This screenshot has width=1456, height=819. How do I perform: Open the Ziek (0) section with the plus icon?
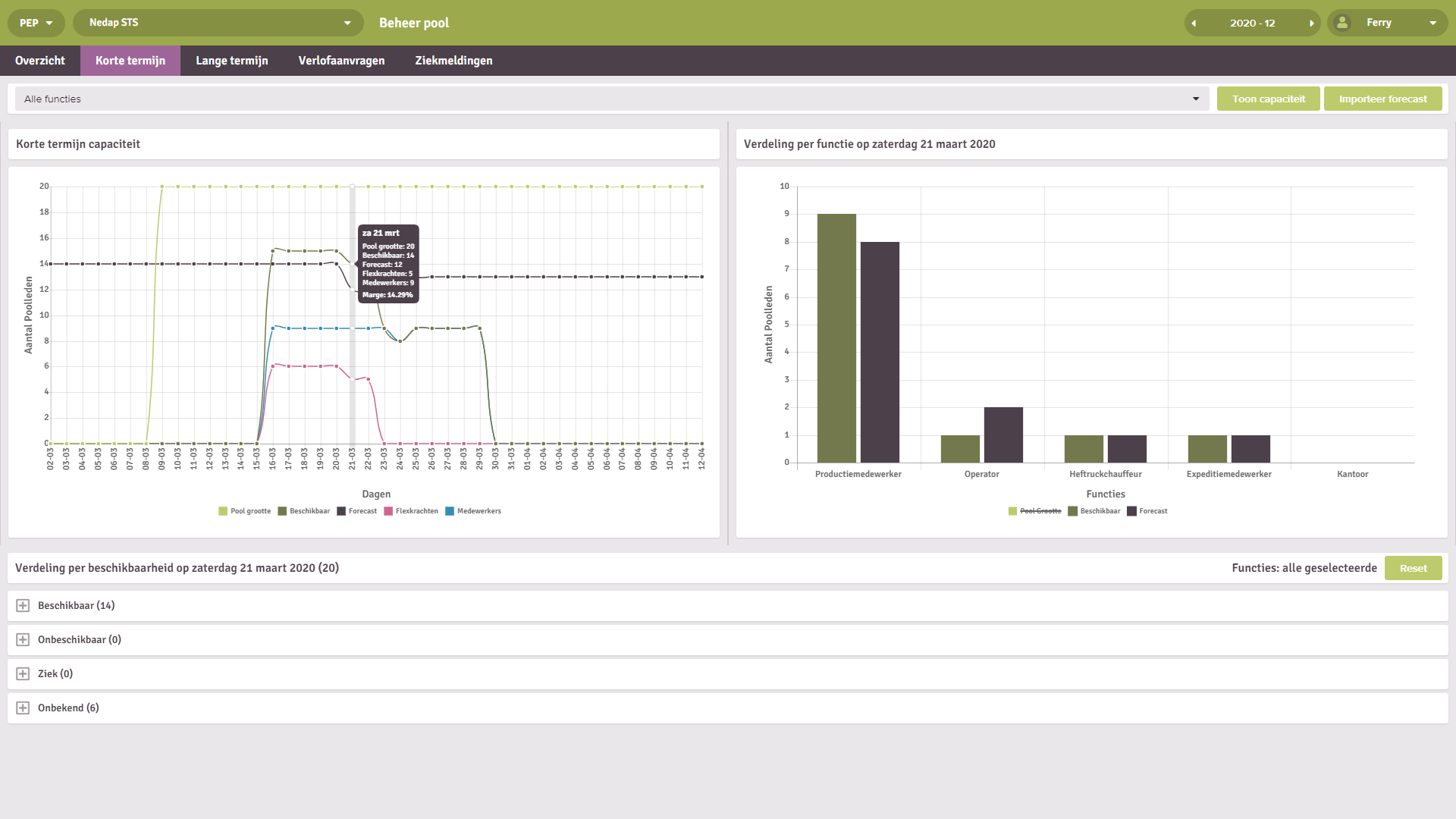point(23,673)
